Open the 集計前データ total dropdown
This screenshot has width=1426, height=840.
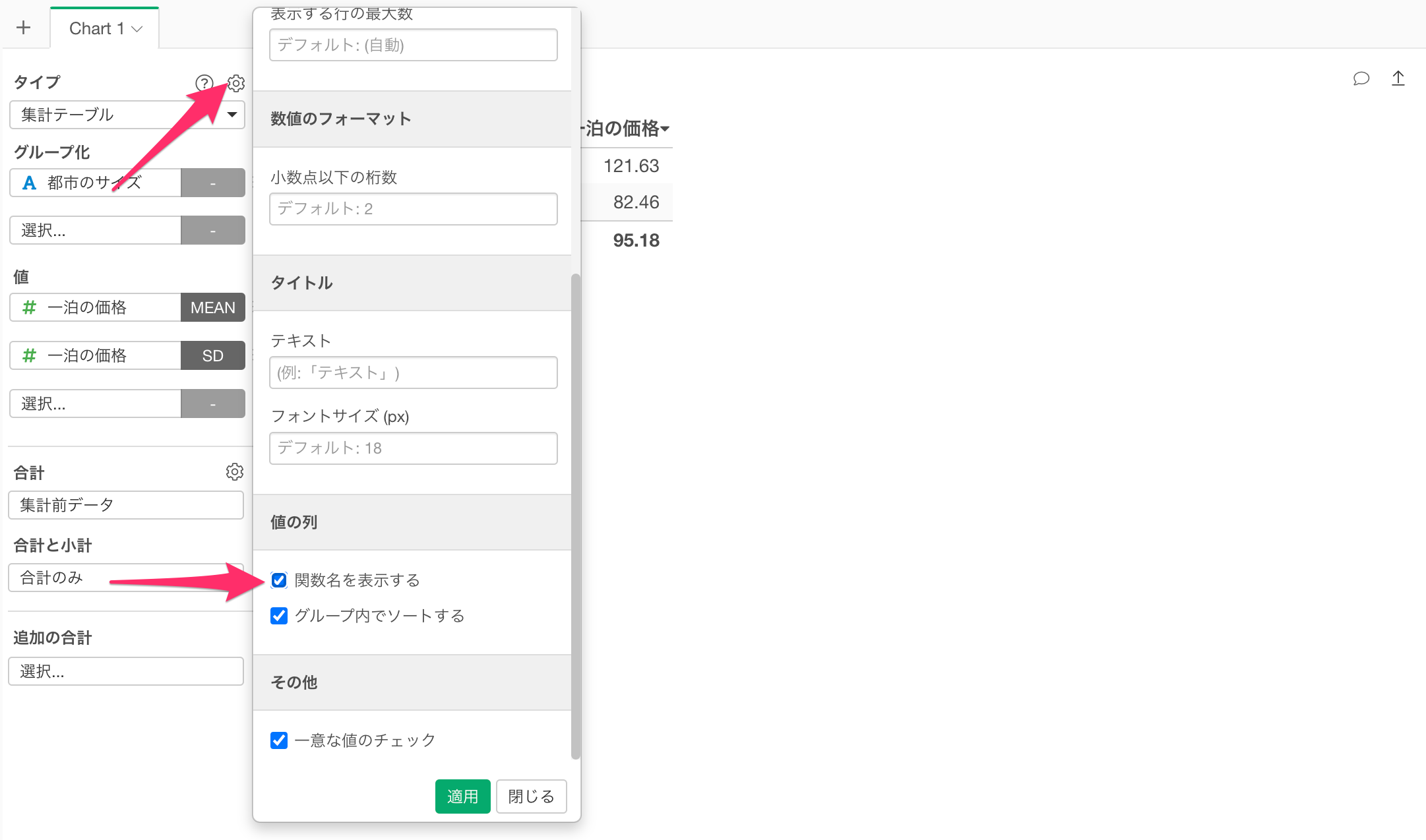125,505
